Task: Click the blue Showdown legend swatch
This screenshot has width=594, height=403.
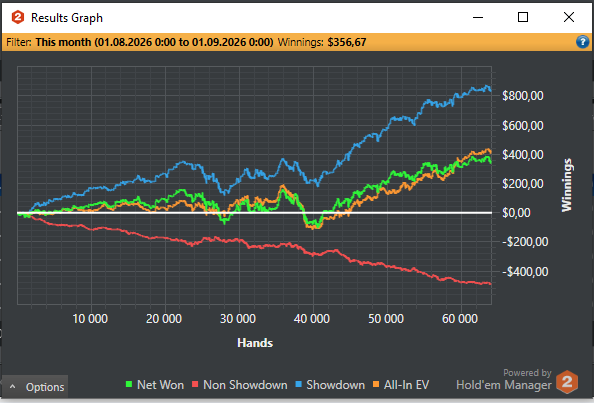Action: (299, 384)
